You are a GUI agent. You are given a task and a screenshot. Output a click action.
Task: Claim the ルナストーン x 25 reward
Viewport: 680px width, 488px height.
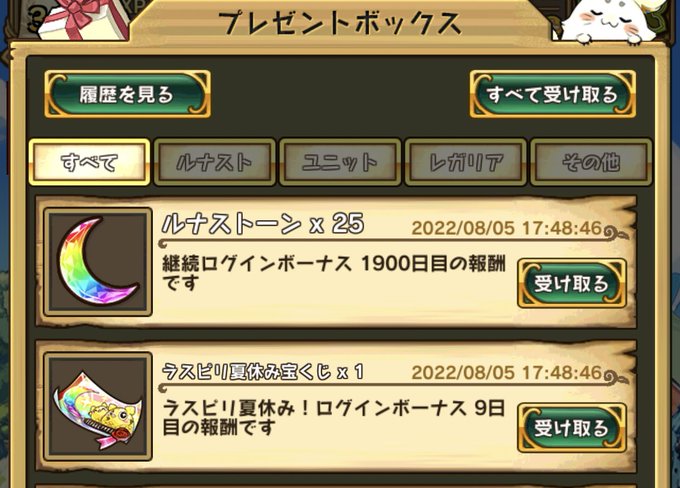click(572, 284)
